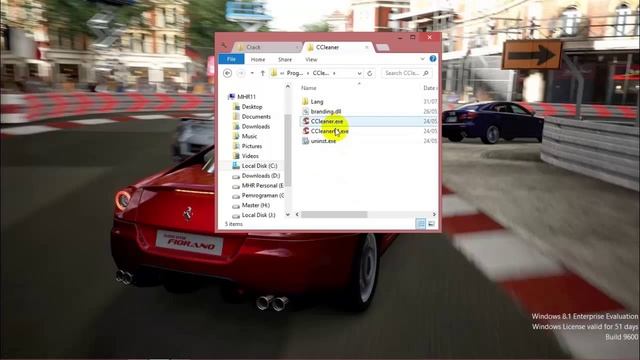Viewport: 640px width, 360px height.
Task: Open Pictures in navigation pane
Action: pos(251,146)
